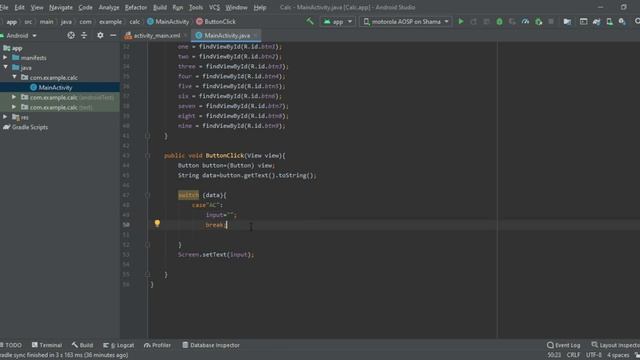This screenshot has height=360, width=640.
Task: Open Project Structure folder icon in toolbar
Action: pos(567,22)
